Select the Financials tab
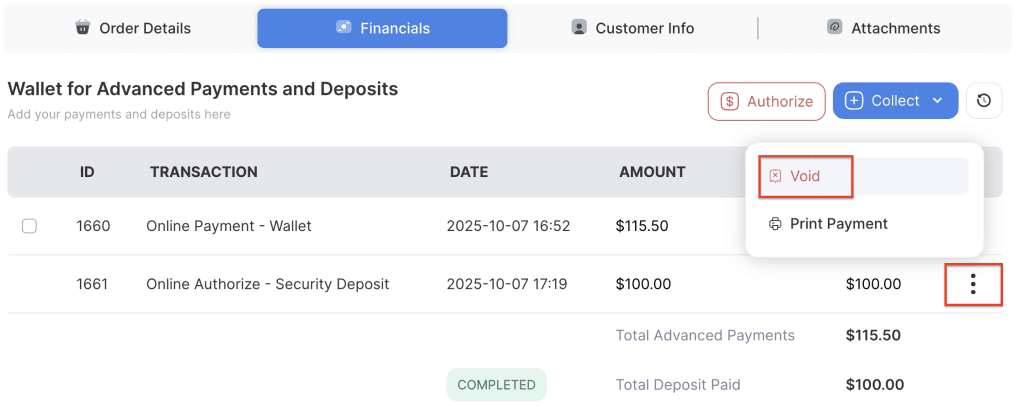Viewport: 1024px width, 409px height. click(x=382, y=28)
